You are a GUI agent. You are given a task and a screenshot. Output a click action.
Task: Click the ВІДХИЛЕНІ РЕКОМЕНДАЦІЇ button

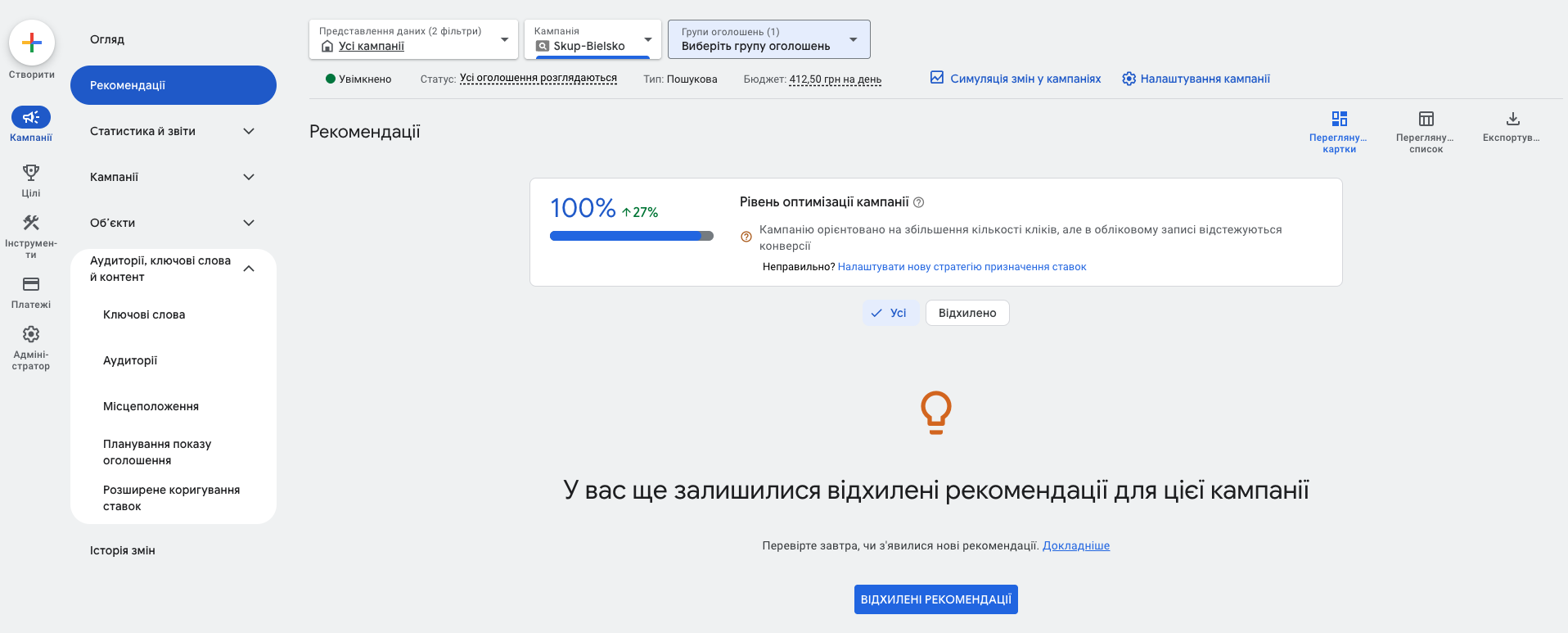(x=935, y=599)
